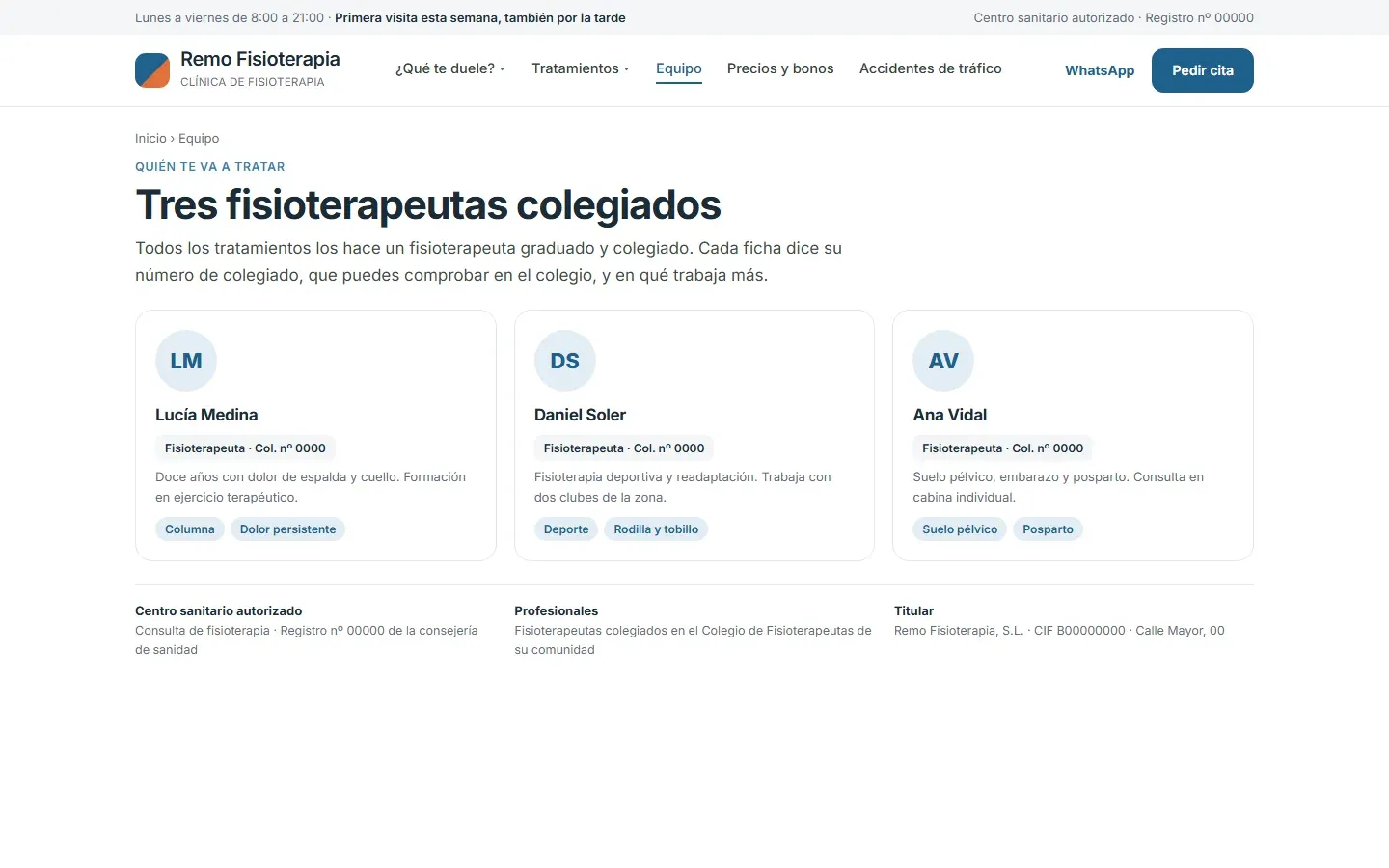Click the Pedir cita button
1389x868 pixels.
(1203, 70)
